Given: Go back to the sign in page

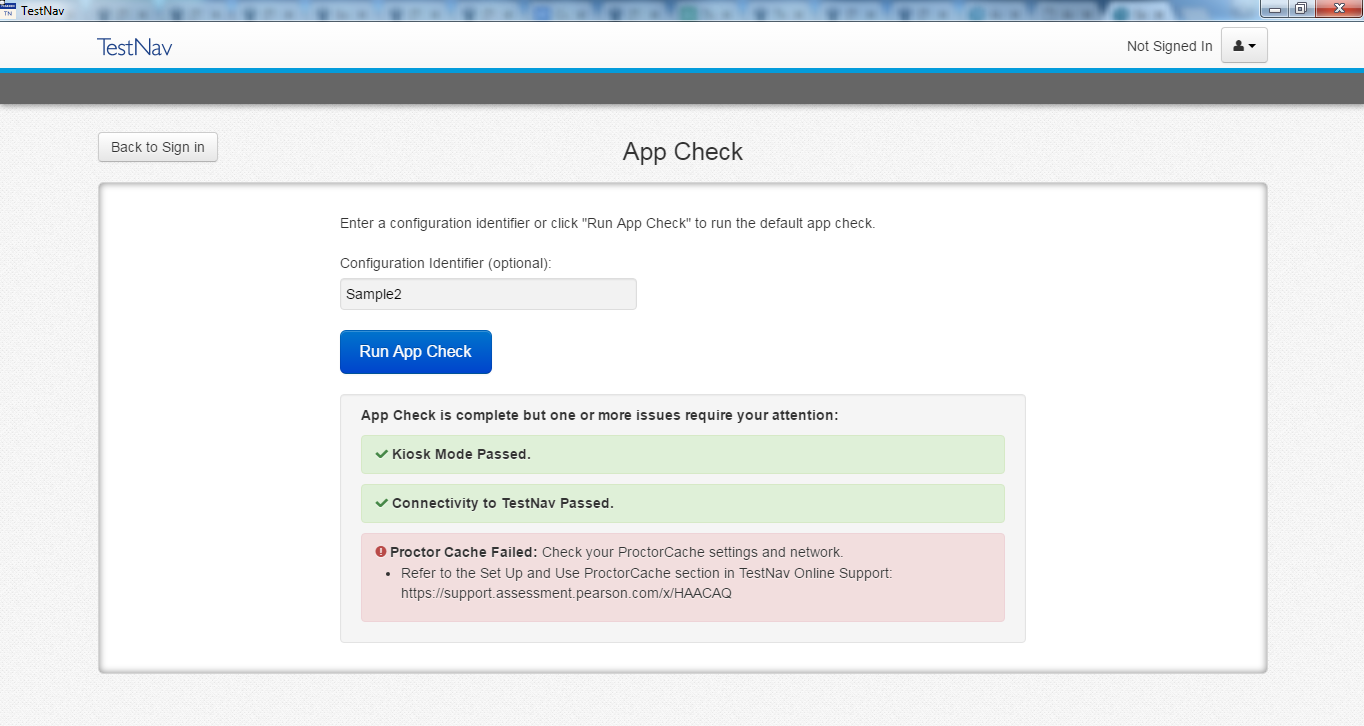Looking at the screenshot, I should [x=157, y=147].
